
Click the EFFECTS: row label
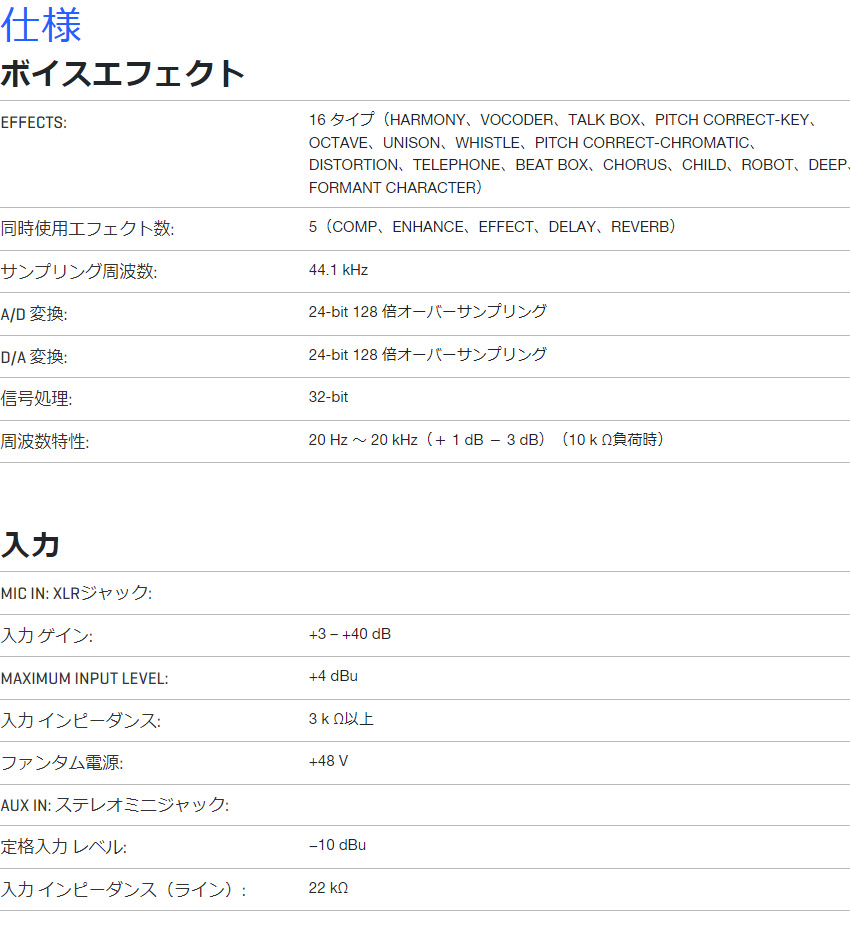click(34, 122)
